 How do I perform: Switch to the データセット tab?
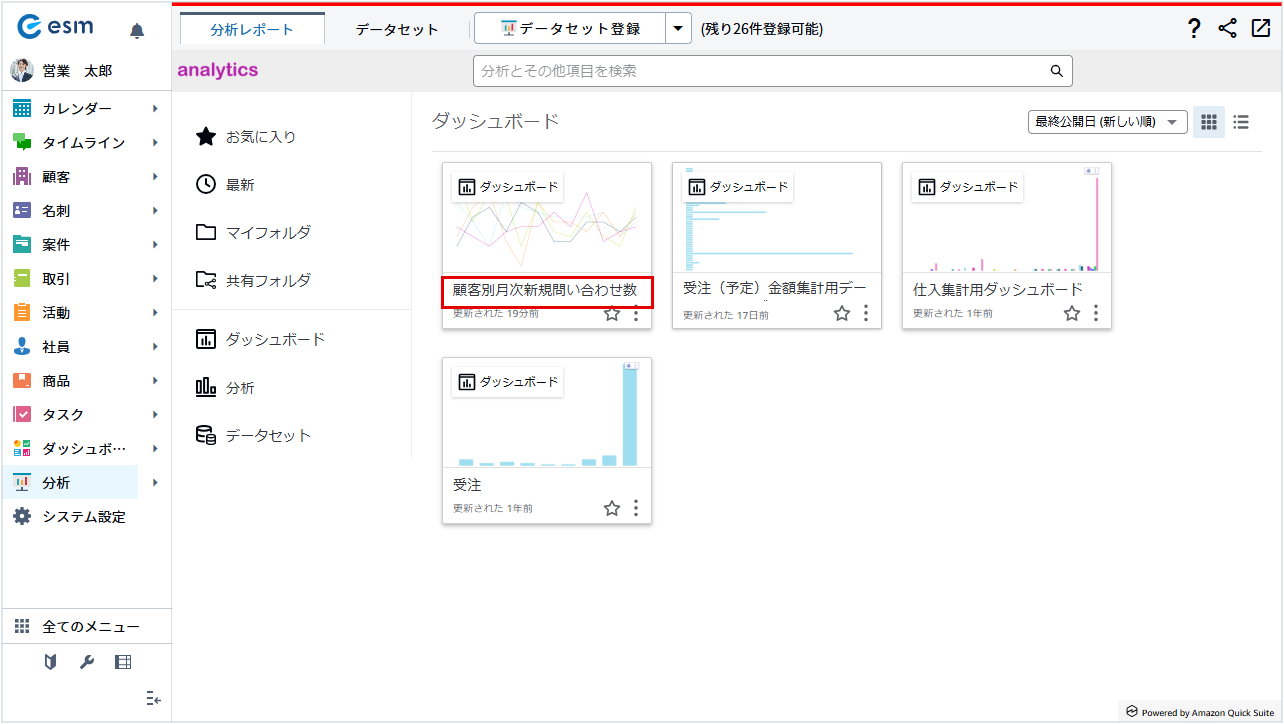click(396, 30)
